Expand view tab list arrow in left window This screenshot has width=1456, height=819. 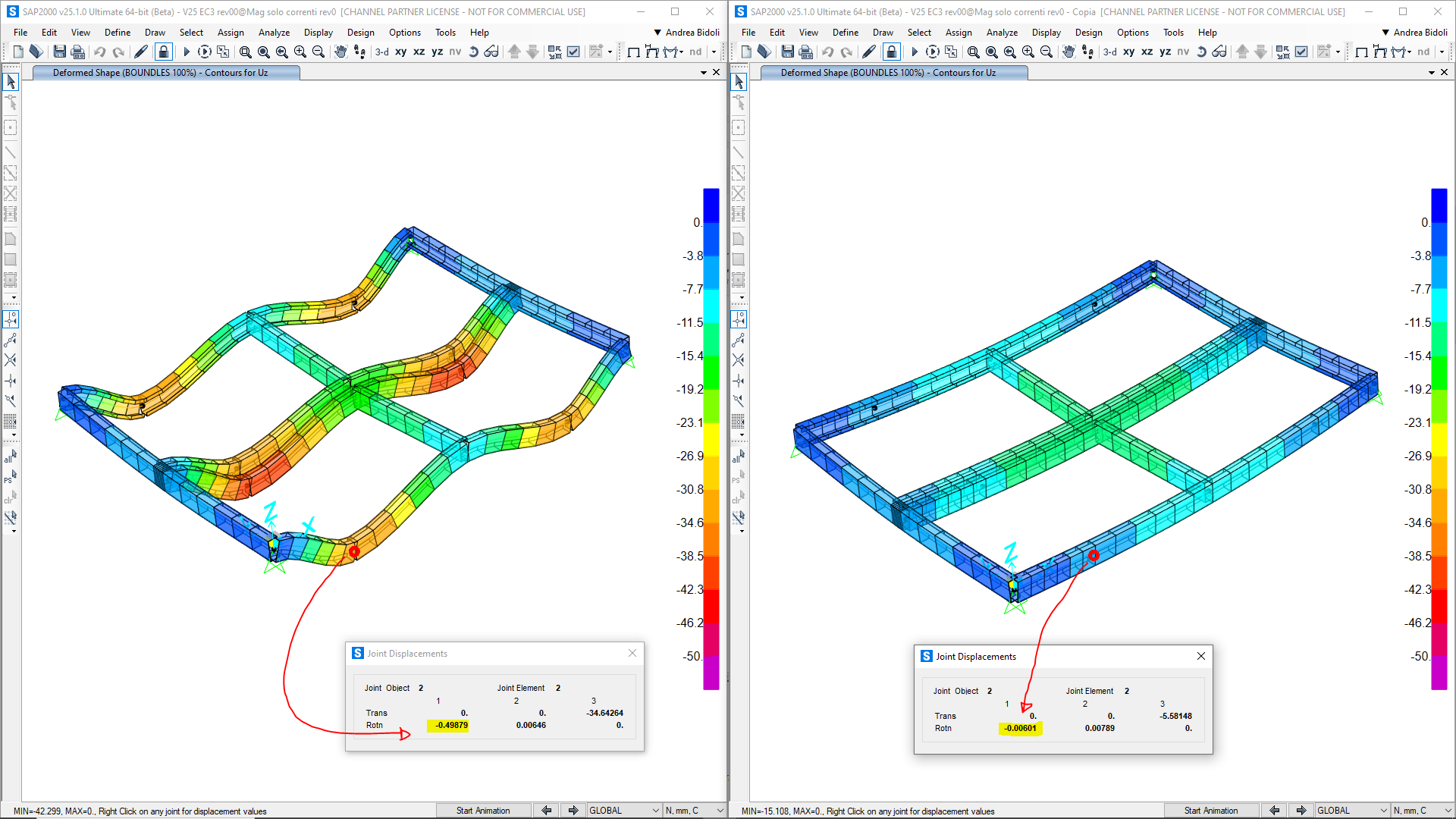pyautogui.click(x=703, y=73)
